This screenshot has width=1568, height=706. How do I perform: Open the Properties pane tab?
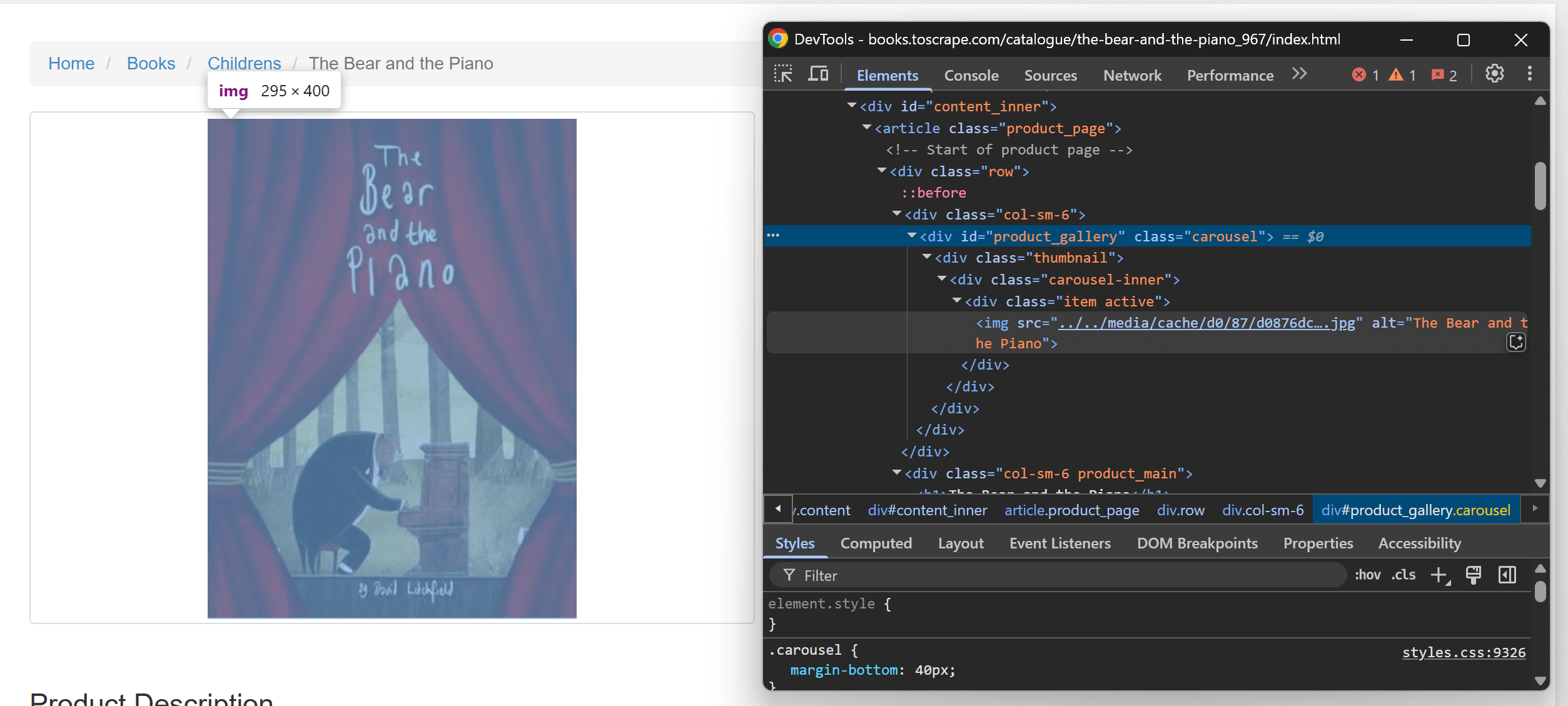1318,543
